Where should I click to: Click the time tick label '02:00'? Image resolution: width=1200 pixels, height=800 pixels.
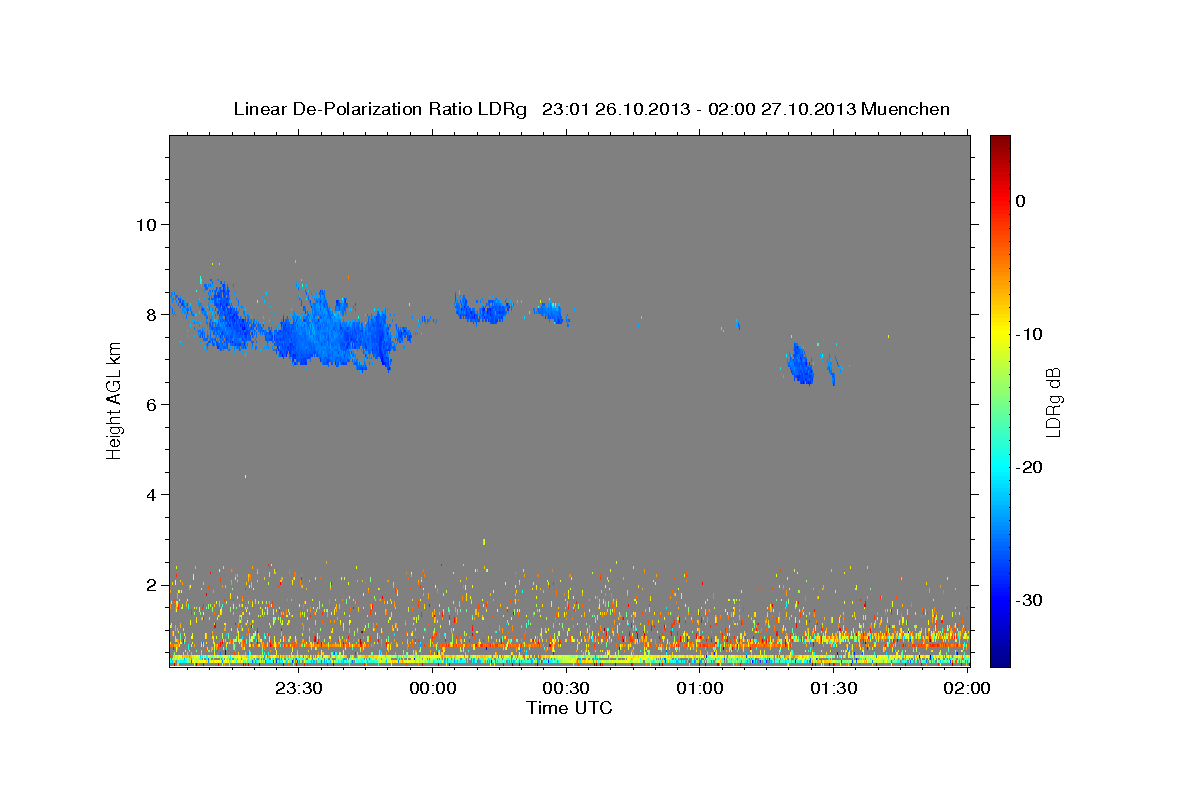pyautogui.click(x=967, y=689)
